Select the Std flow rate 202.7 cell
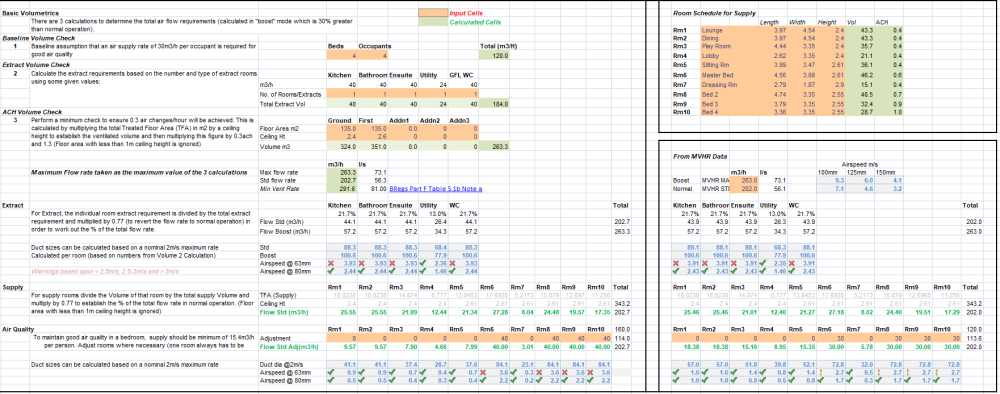Viewport: 1000px width, 394px height. 341,180
